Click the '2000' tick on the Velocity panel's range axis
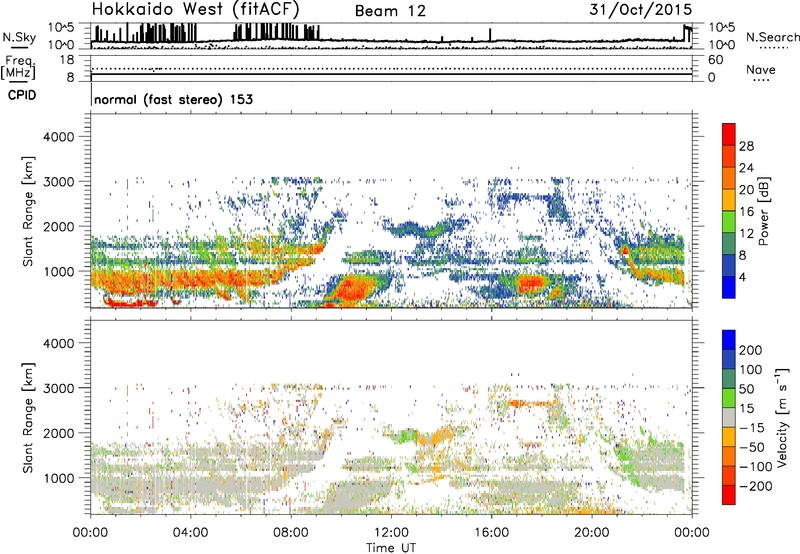Screen dimensions: 800x554 point(58,433)
